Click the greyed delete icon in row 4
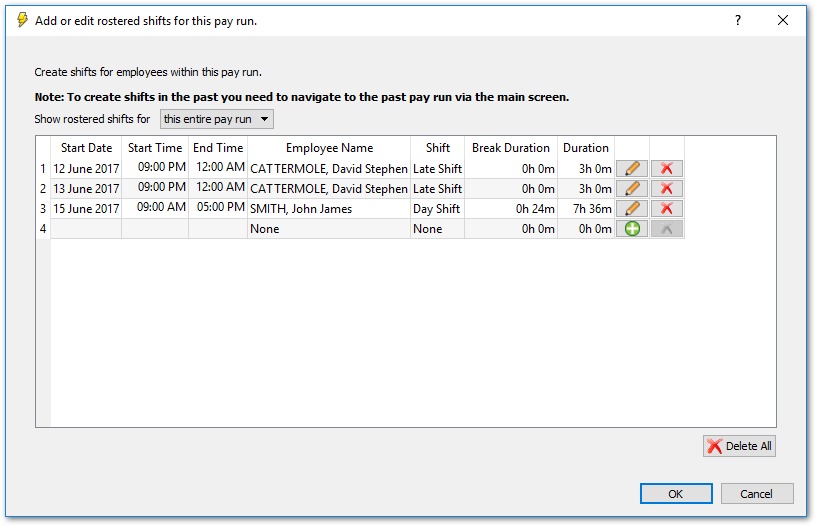The width and height of the screenshot is (816, 526). 667,228
